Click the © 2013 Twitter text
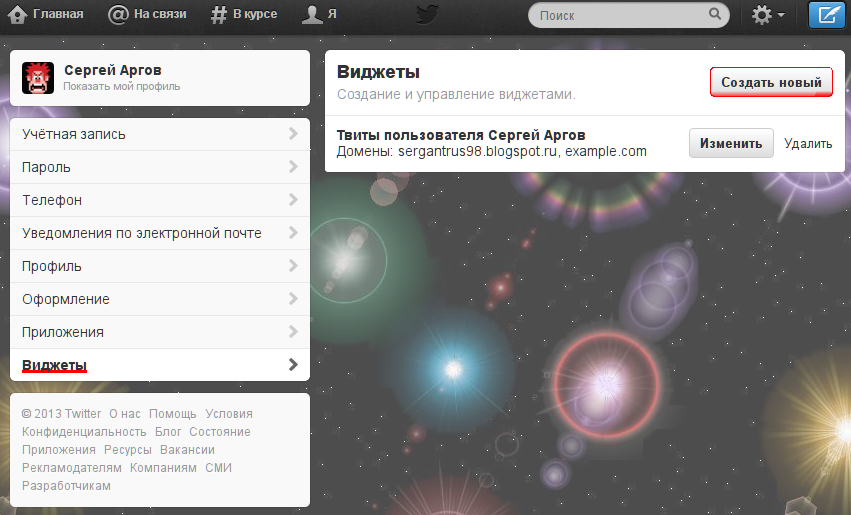The height and width of the screenshot is (515, 851). pyautogui.click(x=61, y=414)
